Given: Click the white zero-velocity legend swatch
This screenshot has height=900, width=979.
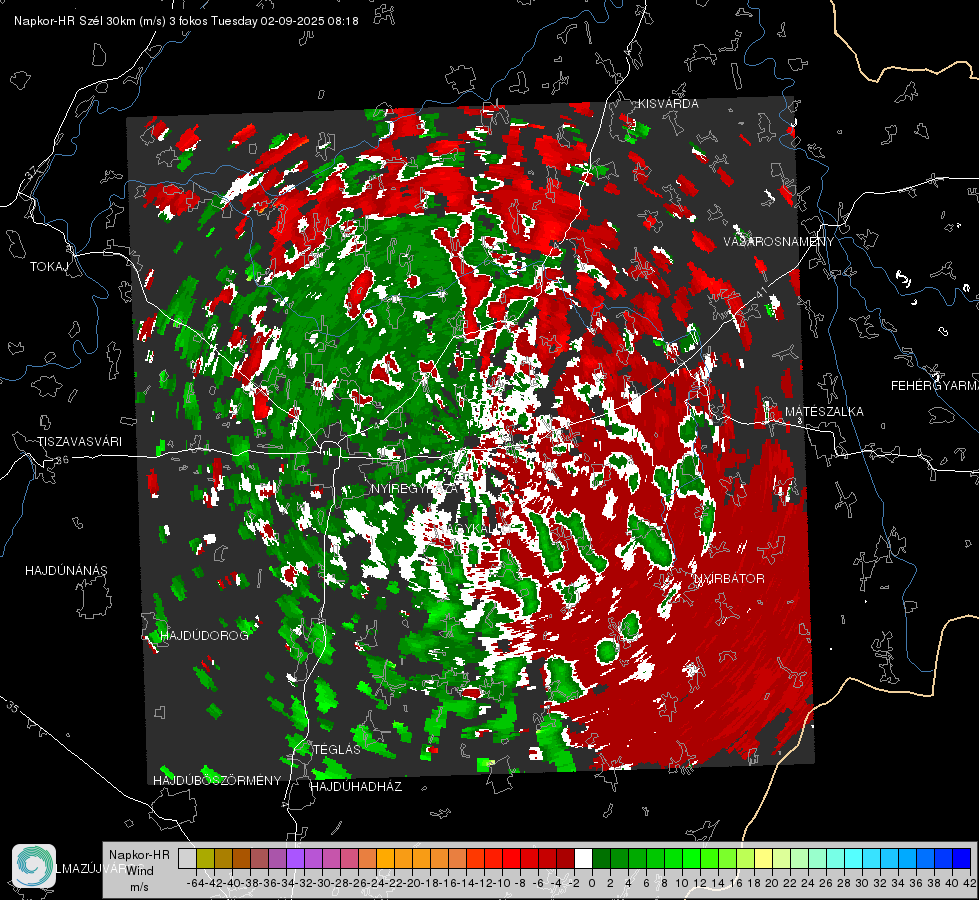Looking at the screenshot, I should [x=583, y=859].
